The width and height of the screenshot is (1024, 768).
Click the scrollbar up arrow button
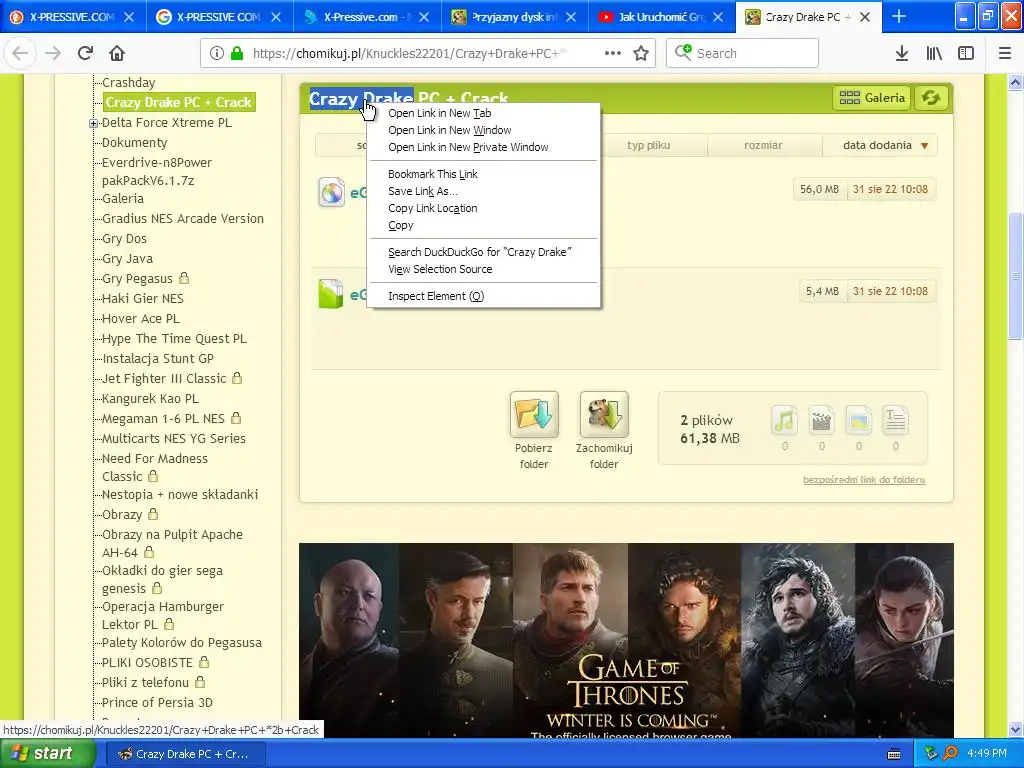(x=1016, y=82)
